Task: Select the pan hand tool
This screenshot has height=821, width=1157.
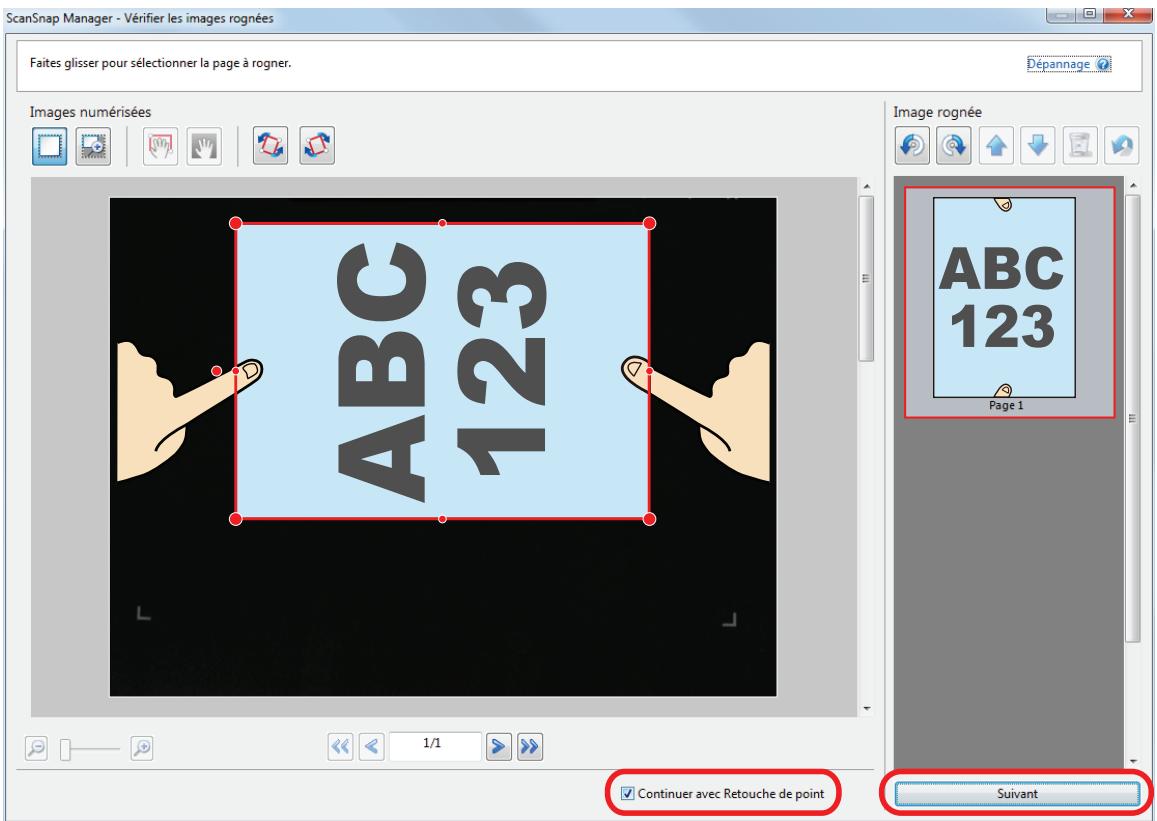Action: coord(204,146)
